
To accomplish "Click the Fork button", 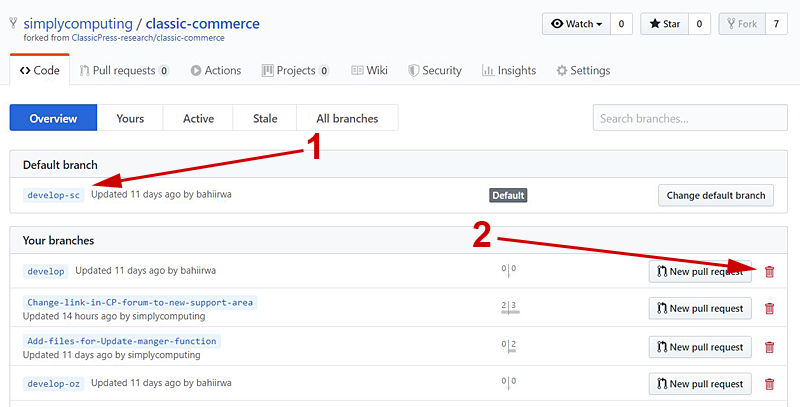I will point(742,24).
